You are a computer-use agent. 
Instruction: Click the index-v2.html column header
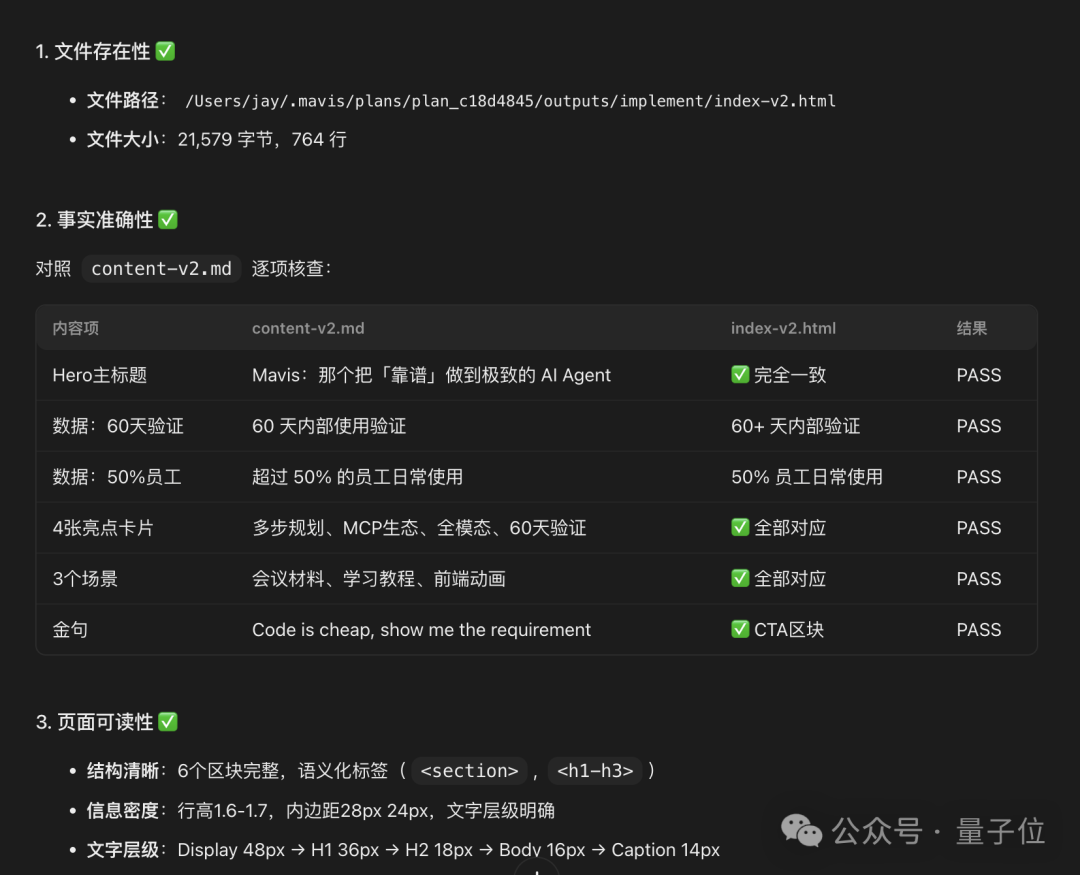(783, 328)
